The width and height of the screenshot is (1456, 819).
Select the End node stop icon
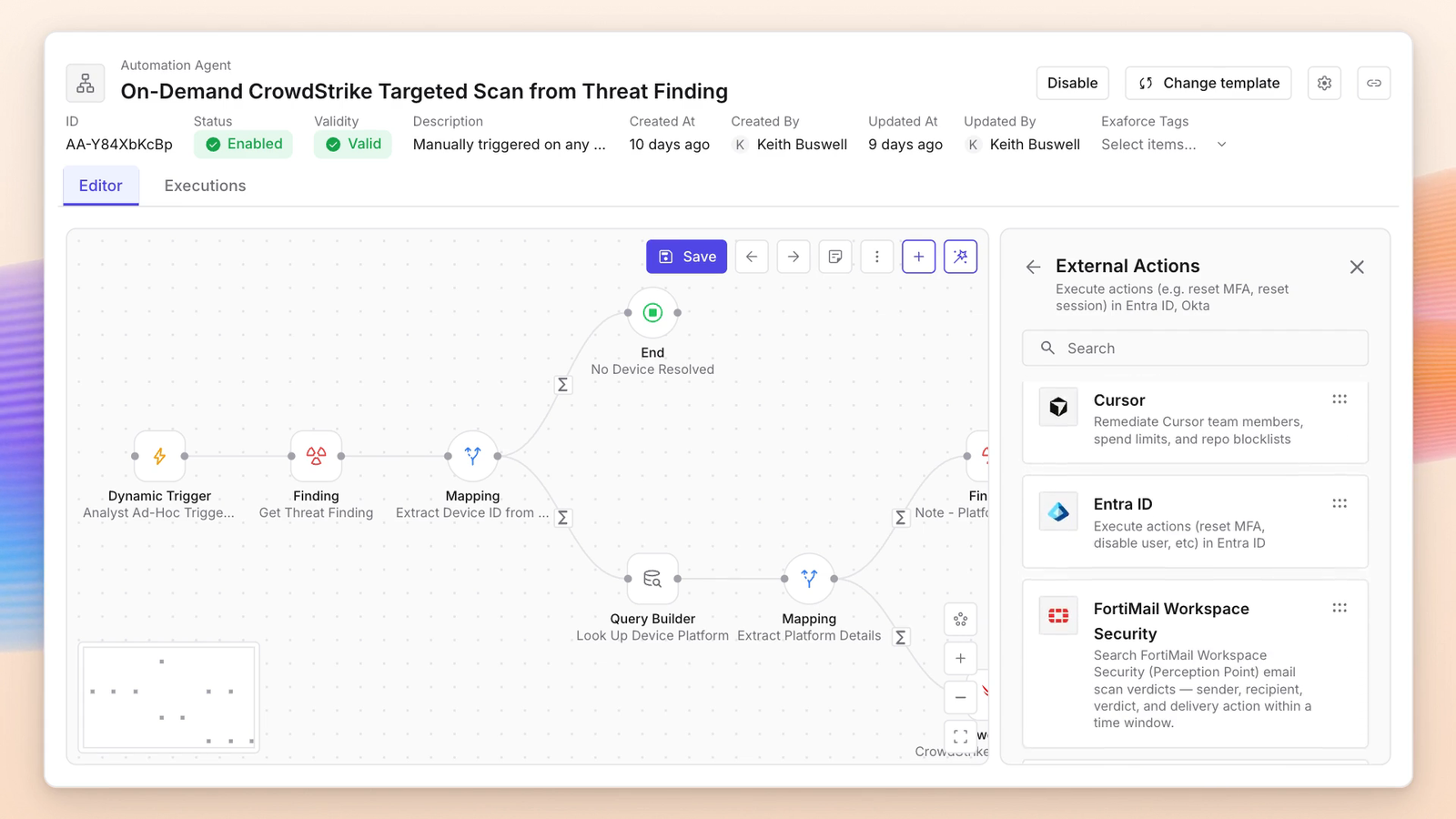[x=652, y=313]
